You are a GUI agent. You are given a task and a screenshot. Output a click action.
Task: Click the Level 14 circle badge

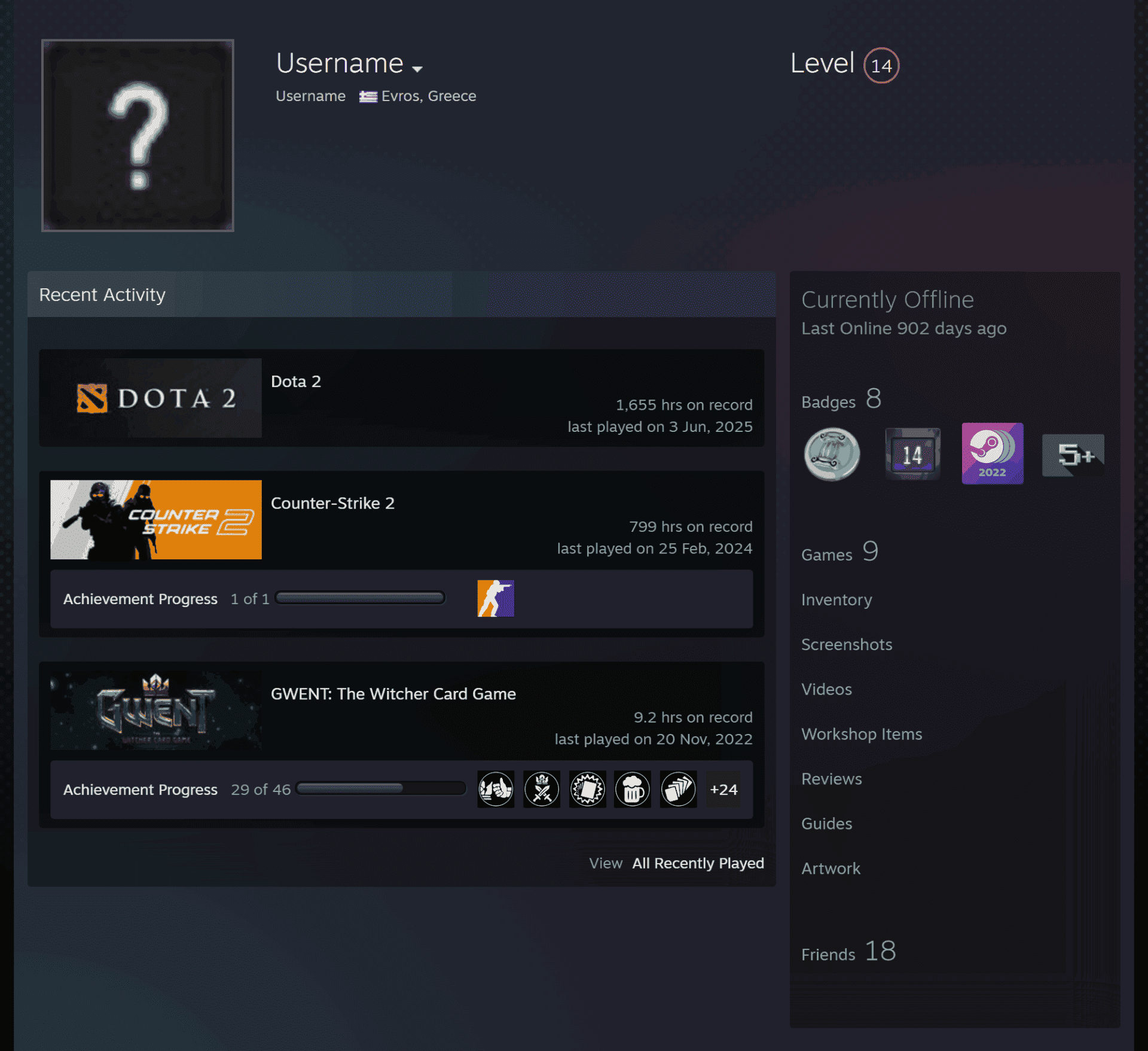(881, 65)
